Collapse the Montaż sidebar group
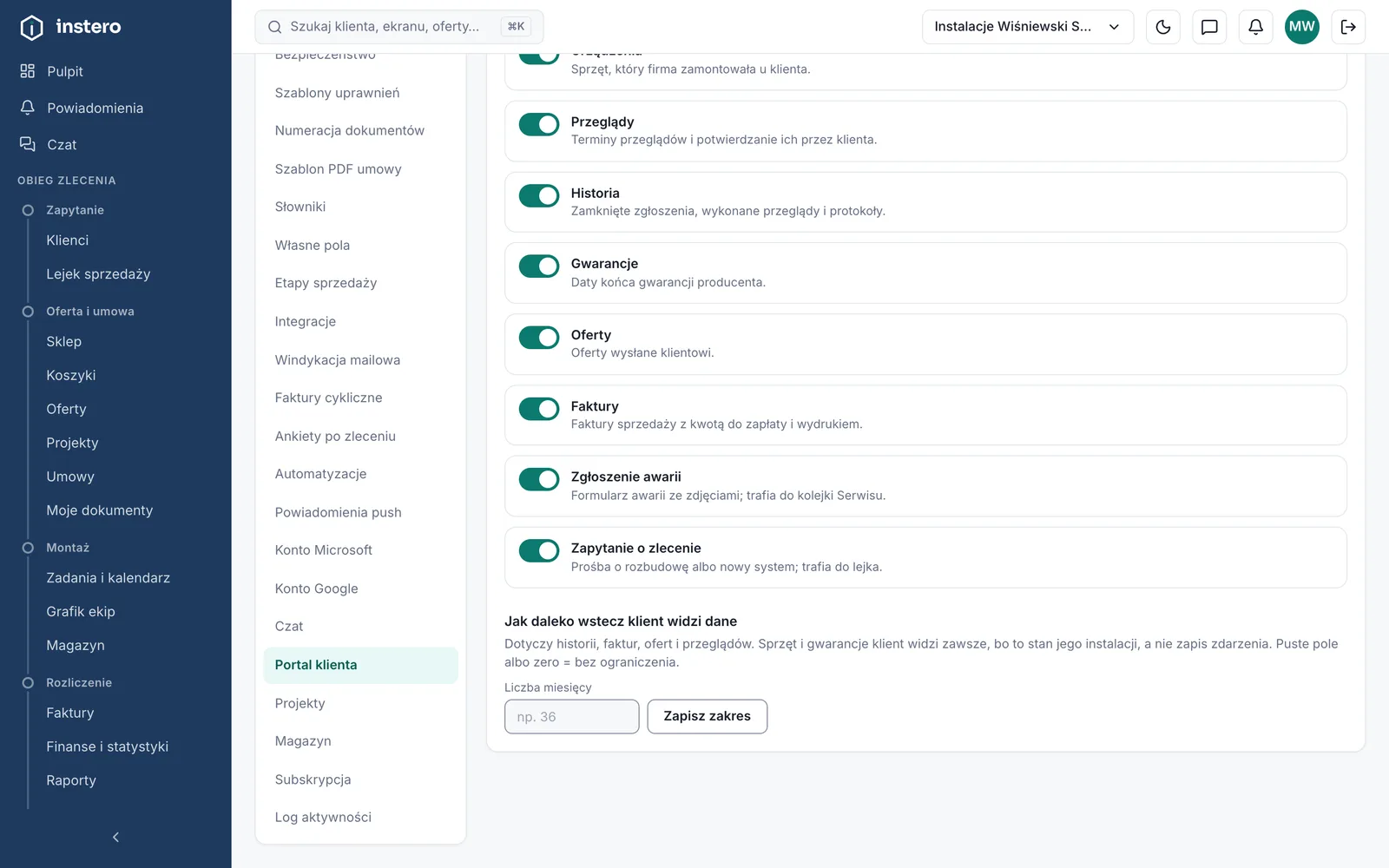Viewport: 1389px width, 868px height. (68, 548)
